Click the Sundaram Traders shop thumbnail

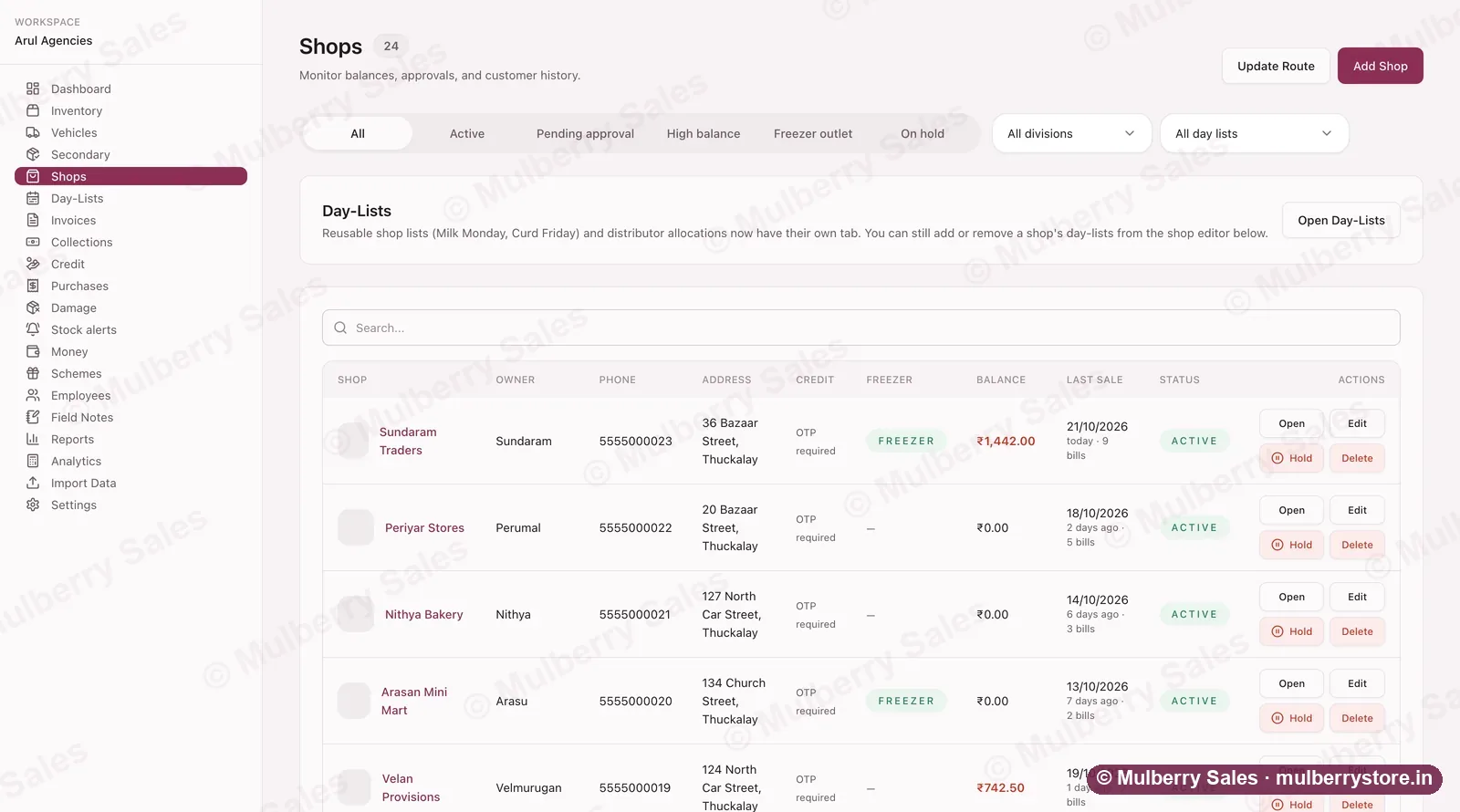coord(353,441)
